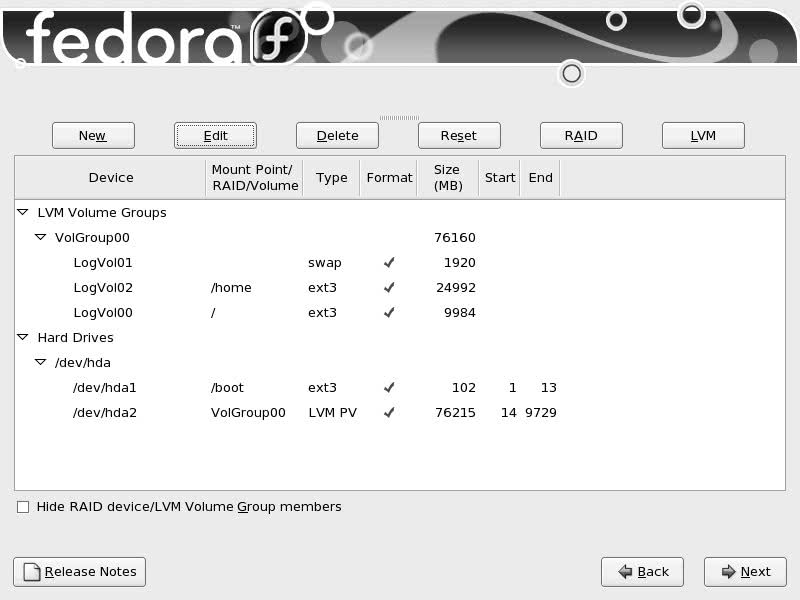Go Back to the previous step
Image resolution: width=800 pixels, height=600 pixels.
[642, 572]
